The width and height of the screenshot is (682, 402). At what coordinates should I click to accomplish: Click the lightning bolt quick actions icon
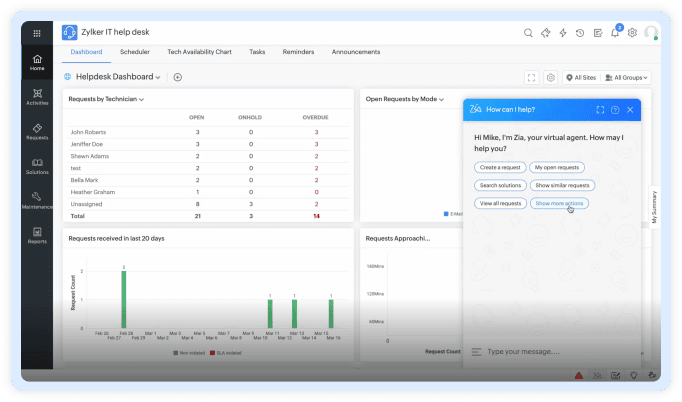pos(563,33)
